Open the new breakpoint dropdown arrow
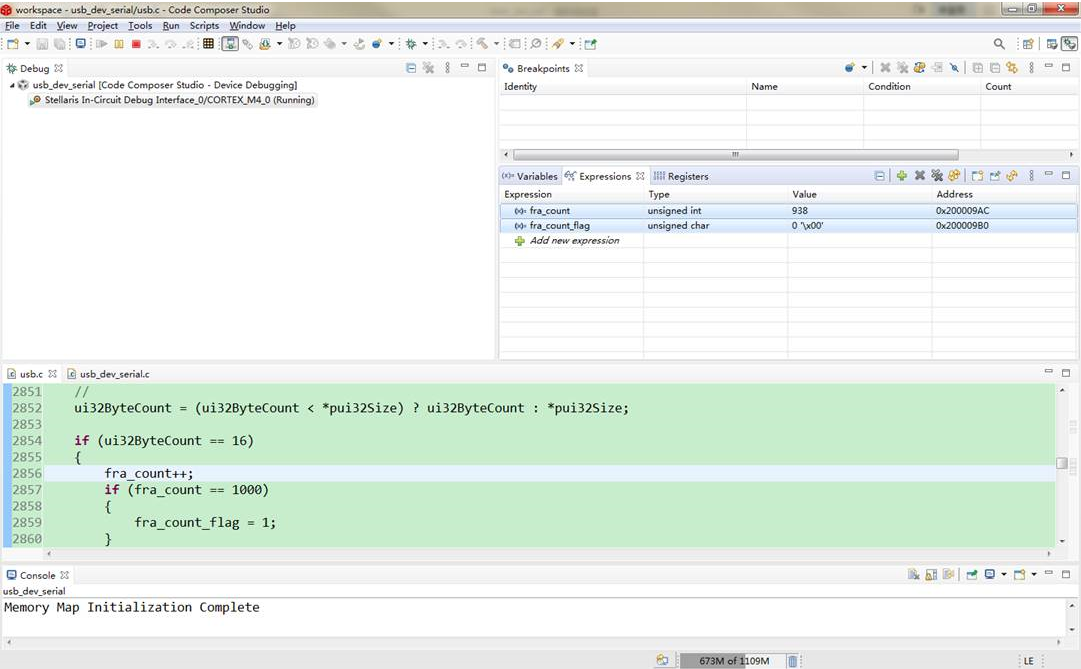The width and height of the screenshot is (1081, 669). [x=864, y=68]
